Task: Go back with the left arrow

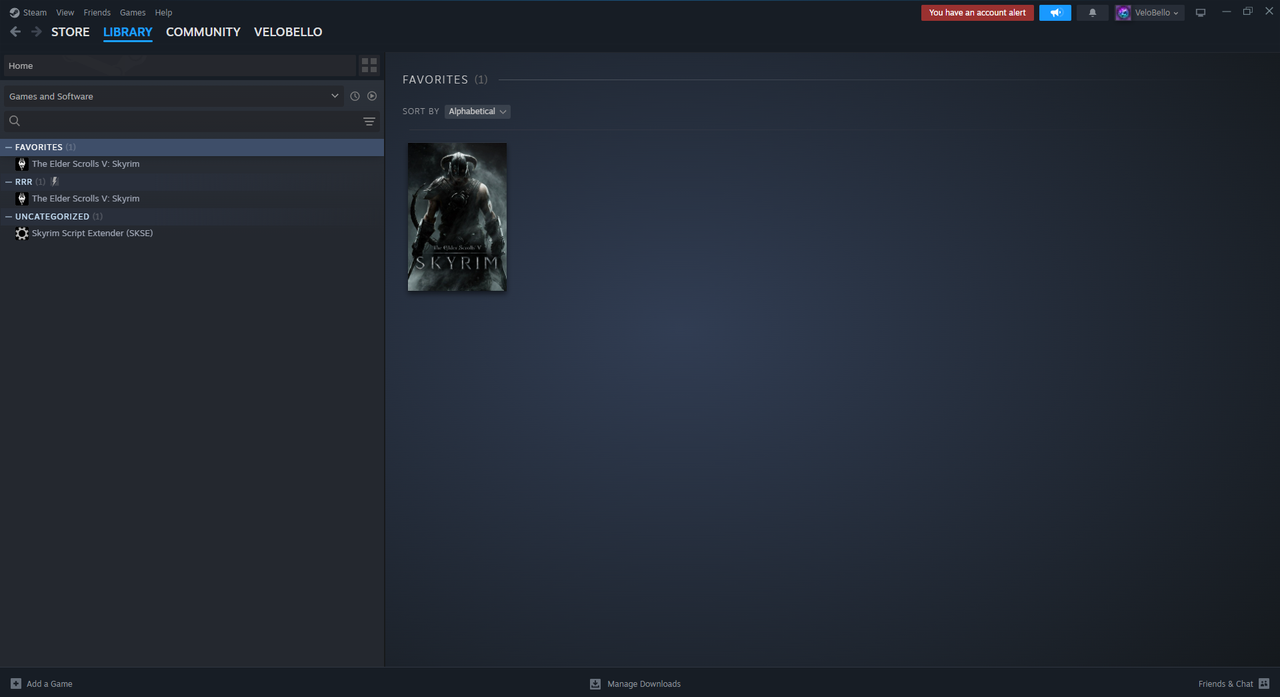Action: click(15, 32)
